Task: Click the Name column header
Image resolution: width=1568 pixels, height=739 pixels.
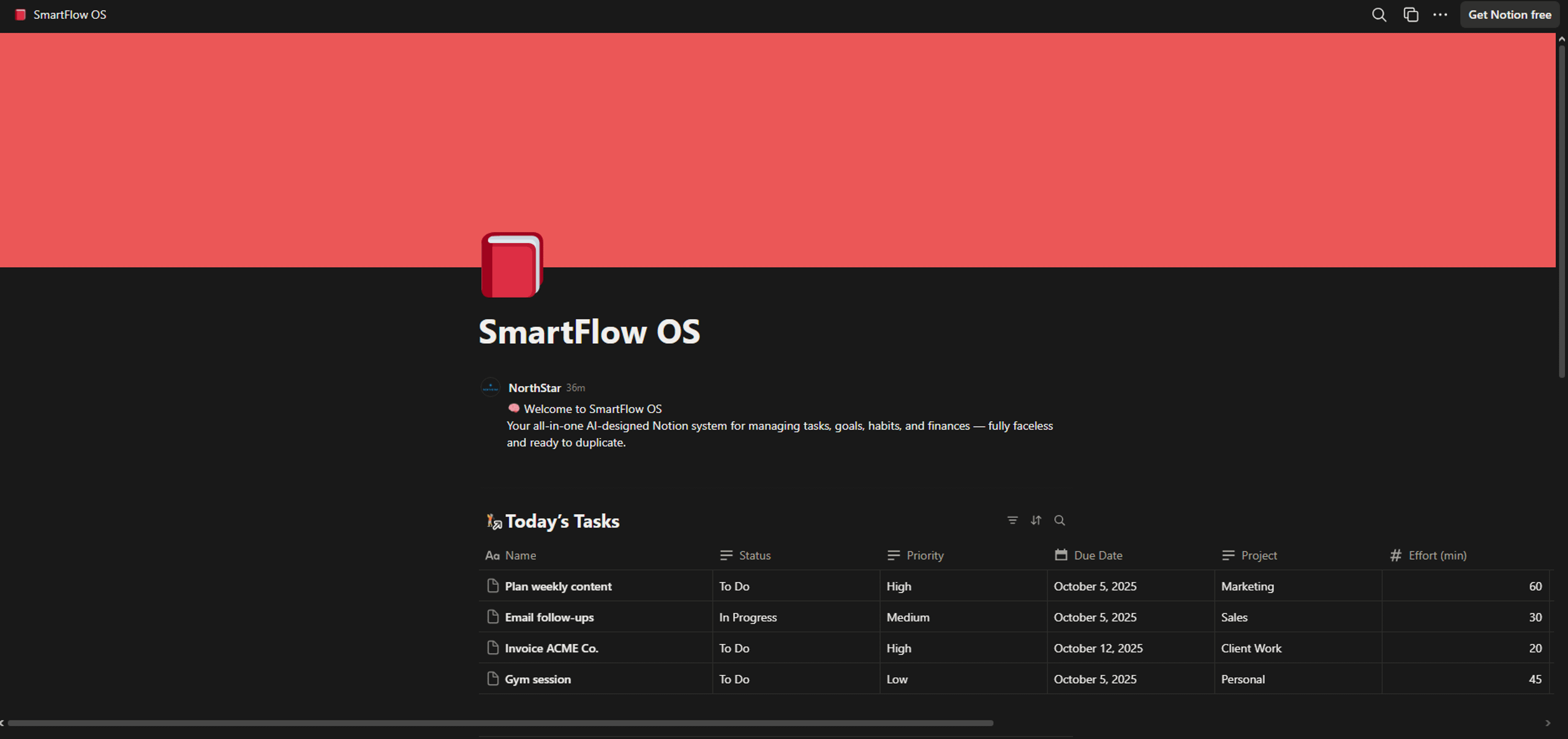Action: (595, 555)
